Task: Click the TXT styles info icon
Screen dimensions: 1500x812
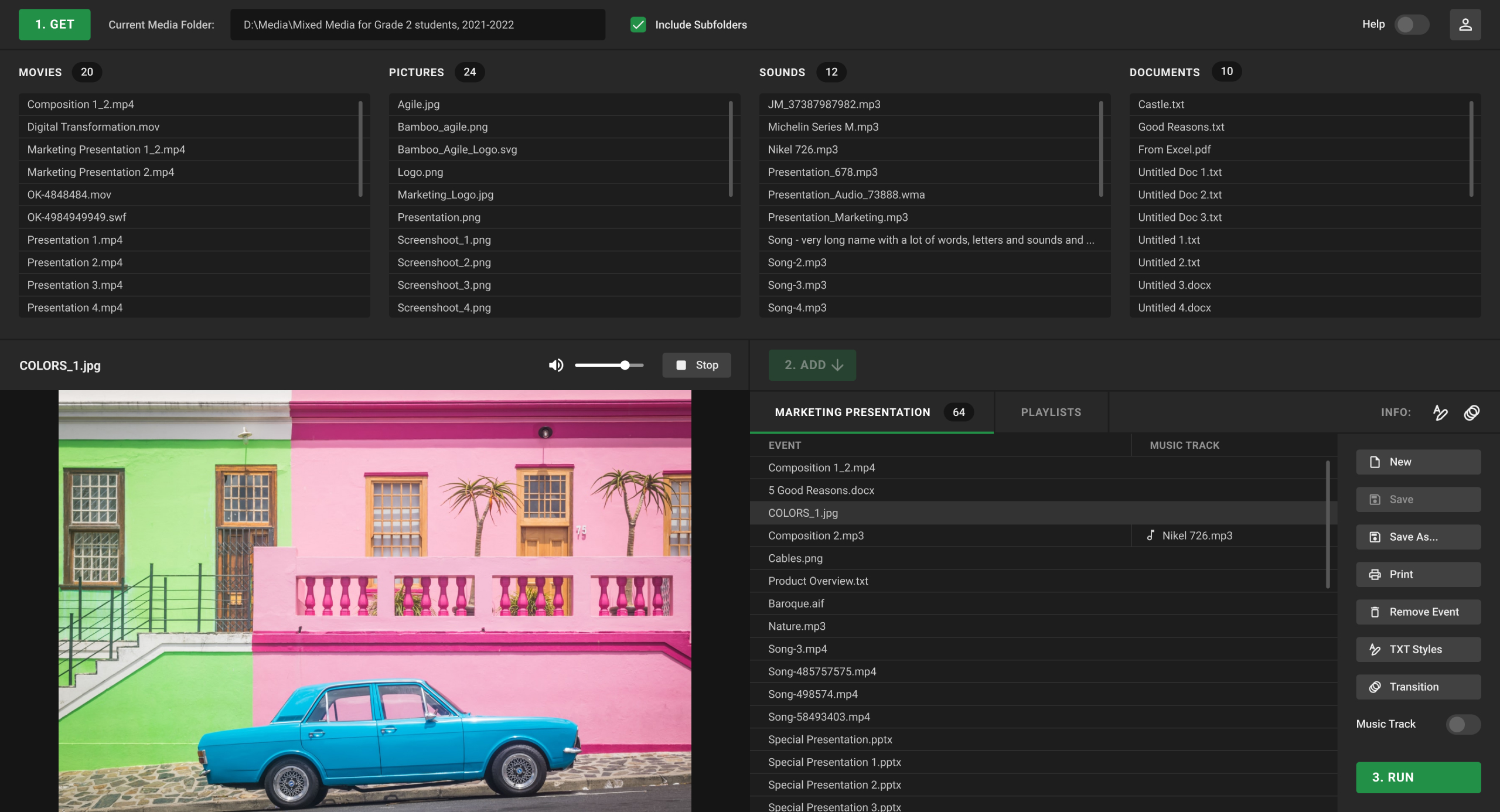Action: tap(1440, 412)
